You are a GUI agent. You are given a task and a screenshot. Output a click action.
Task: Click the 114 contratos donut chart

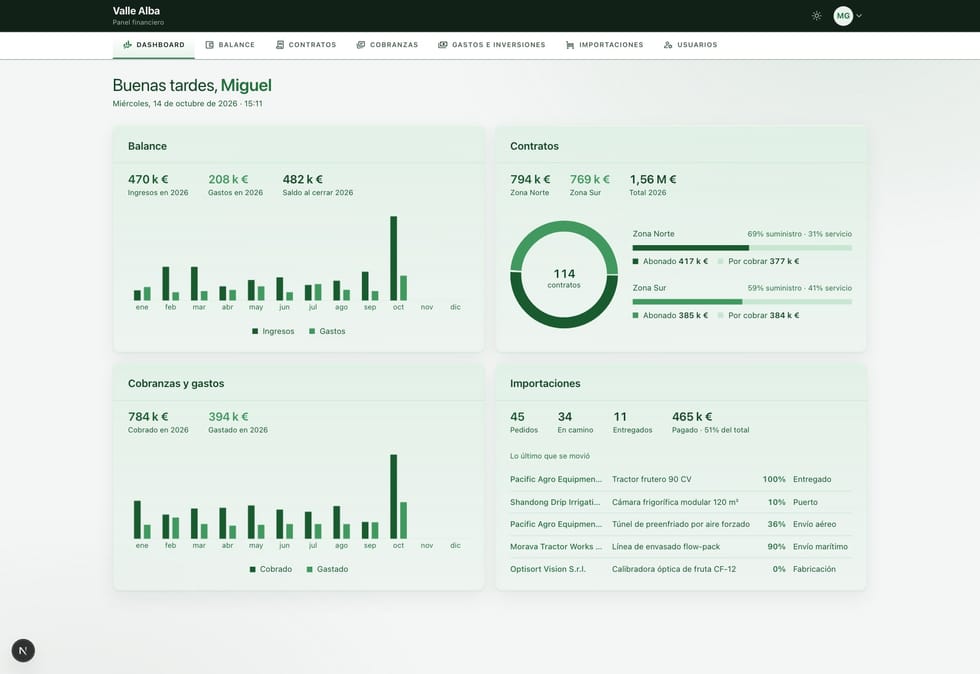[x=564, y=274]
